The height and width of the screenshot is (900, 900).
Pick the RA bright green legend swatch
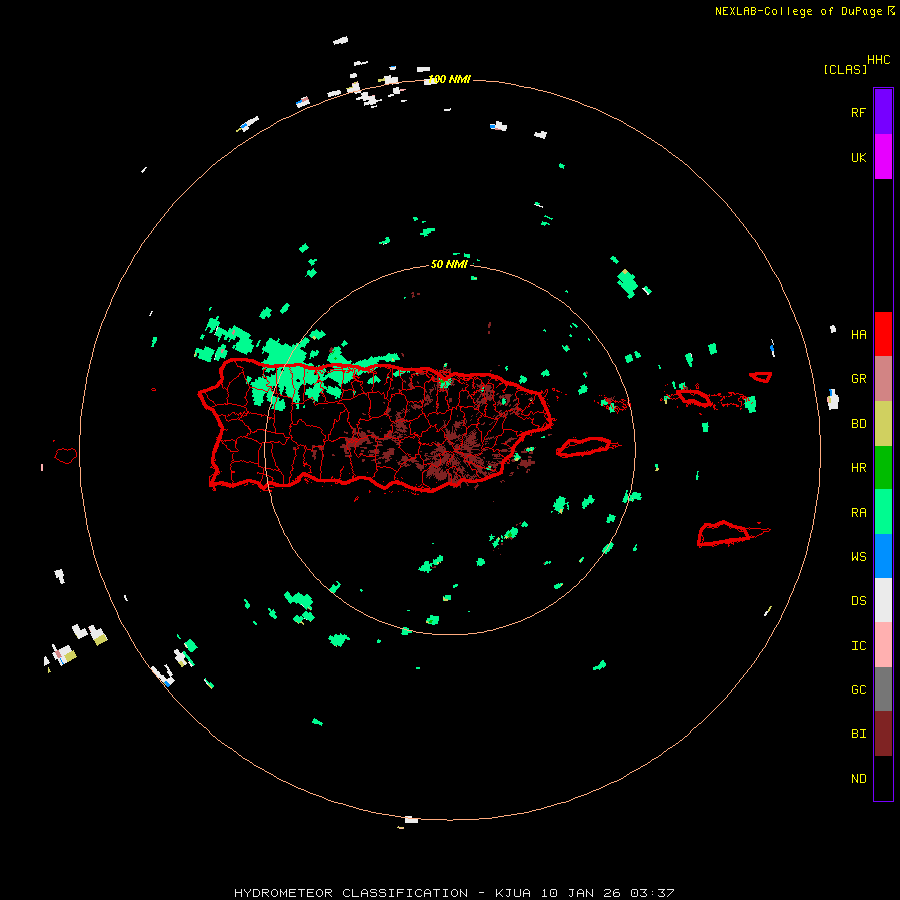click(883, 512)
